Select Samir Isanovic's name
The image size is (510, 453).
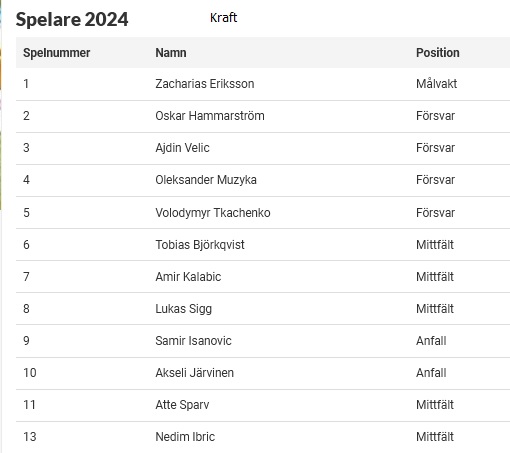[x=193, y=341]
